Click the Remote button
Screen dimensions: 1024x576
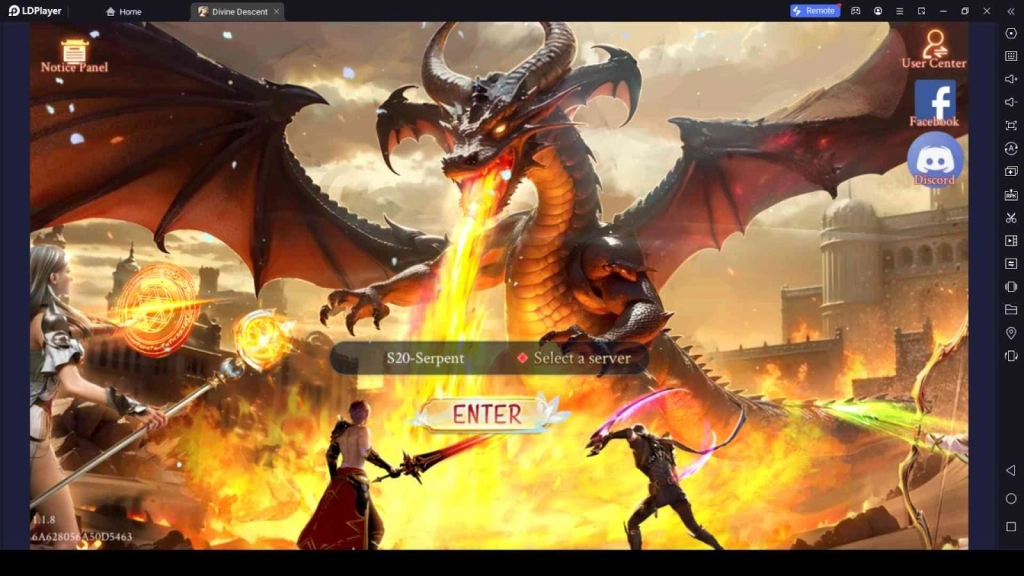tap(814, 11)
